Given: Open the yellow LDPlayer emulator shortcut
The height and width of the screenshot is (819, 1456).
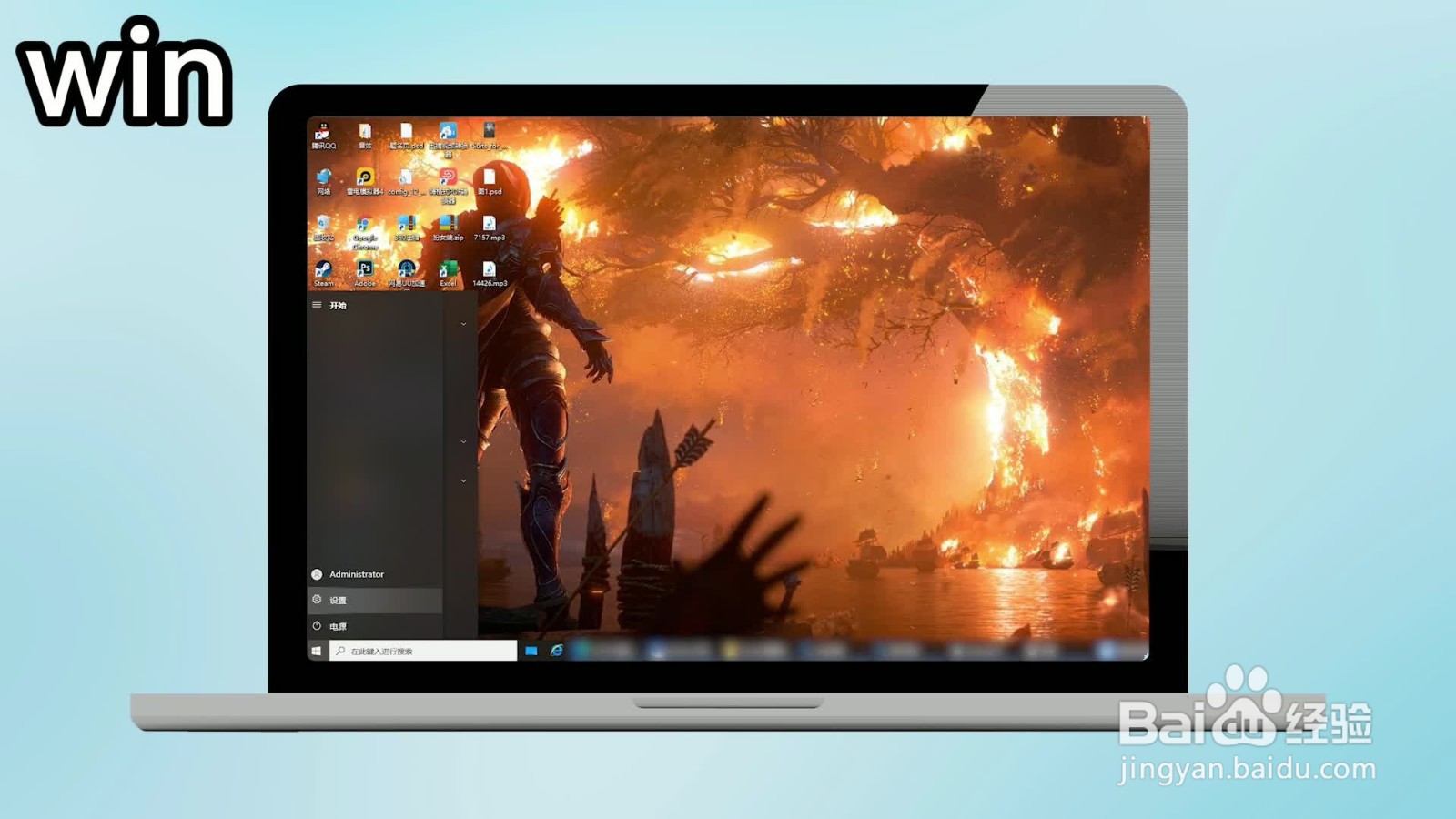Looking at the screenshot, I should point(365,182).
